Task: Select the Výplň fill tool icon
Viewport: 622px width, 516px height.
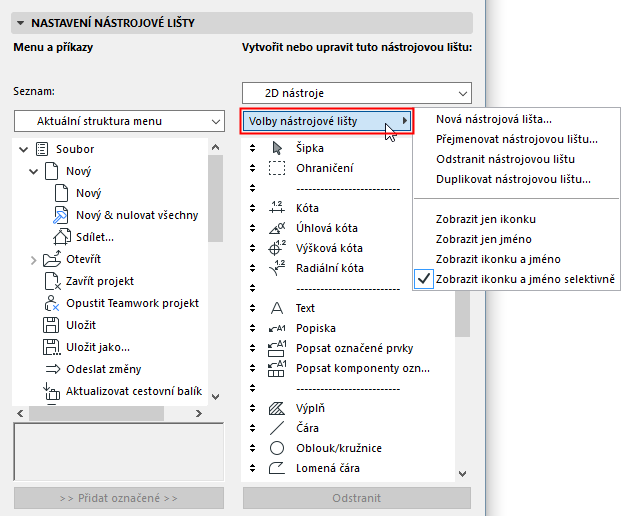Action: [x=278, y=408]
